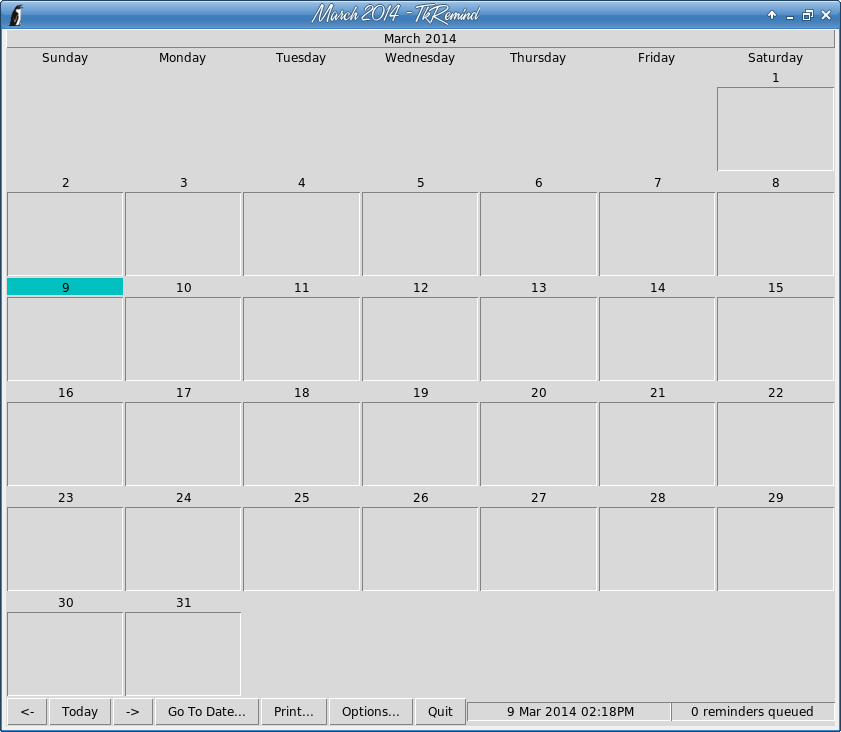Select the highlighted day 9 label
This screenshot has width=841, height=732.
[x=65, y=287]
